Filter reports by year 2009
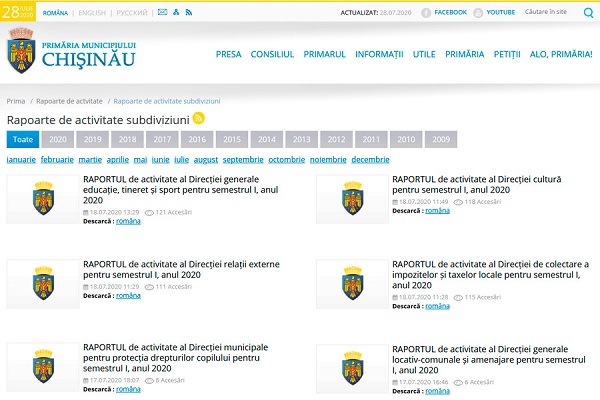 point(441,139)
